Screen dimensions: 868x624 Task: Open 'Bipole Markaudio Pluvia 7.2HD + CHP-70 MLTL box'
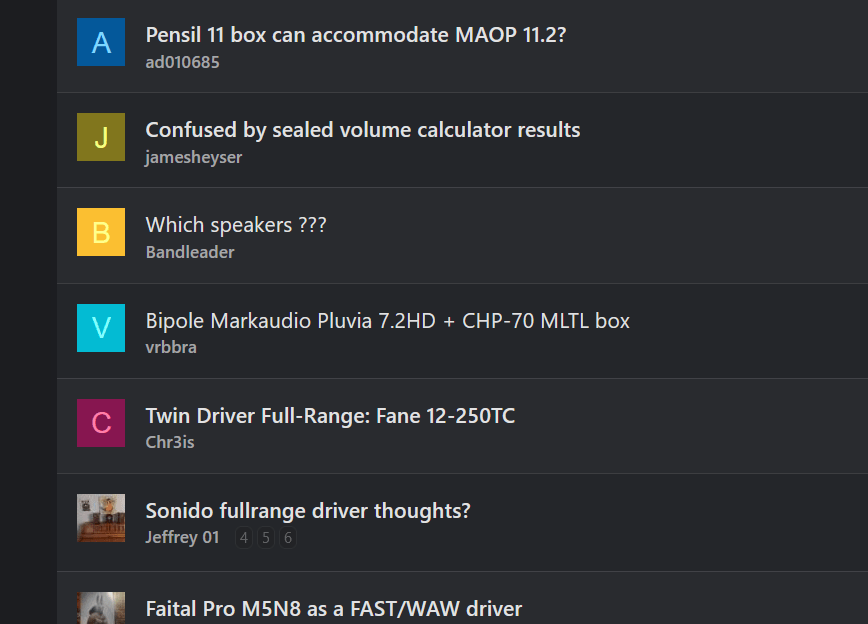tap(388, 321)
